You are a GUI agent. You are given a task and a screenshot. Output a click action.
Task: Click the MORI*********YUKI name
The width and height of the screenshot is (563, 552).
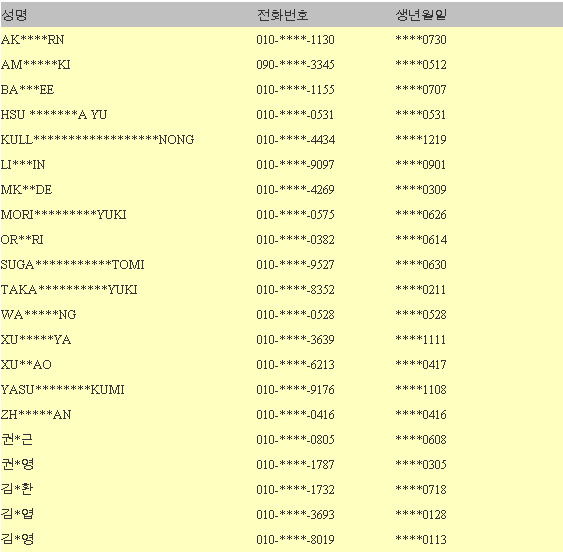(64, 215)
